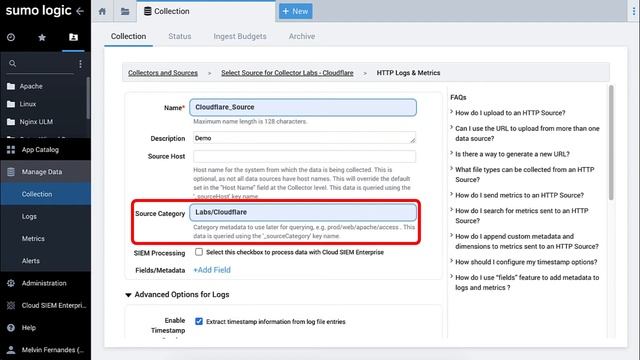Click the App Catalog grid icon
640x360 pixels.
(11, 150)
